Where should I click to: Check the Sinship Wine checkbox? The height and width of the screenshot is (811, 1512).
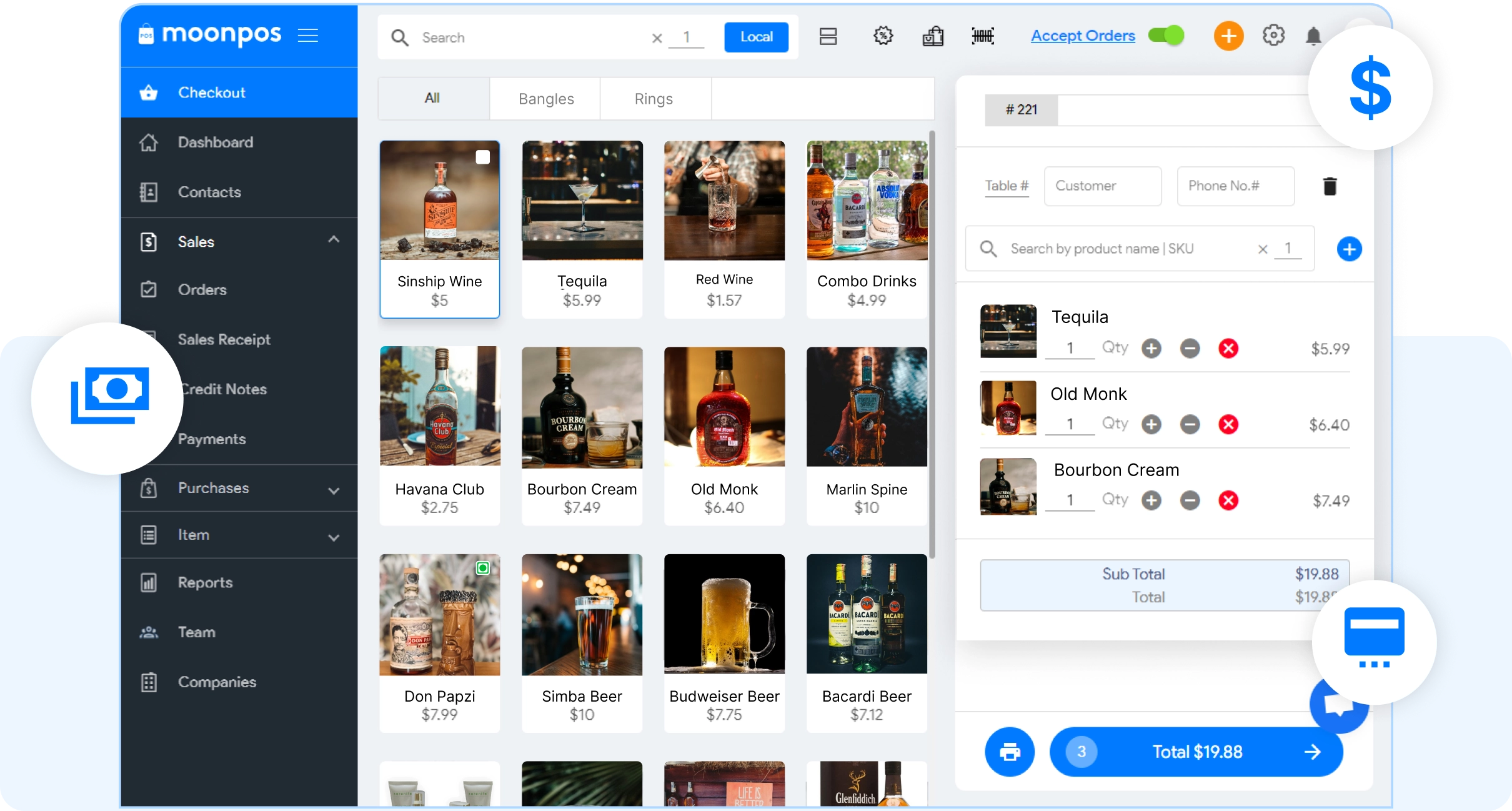483,157
